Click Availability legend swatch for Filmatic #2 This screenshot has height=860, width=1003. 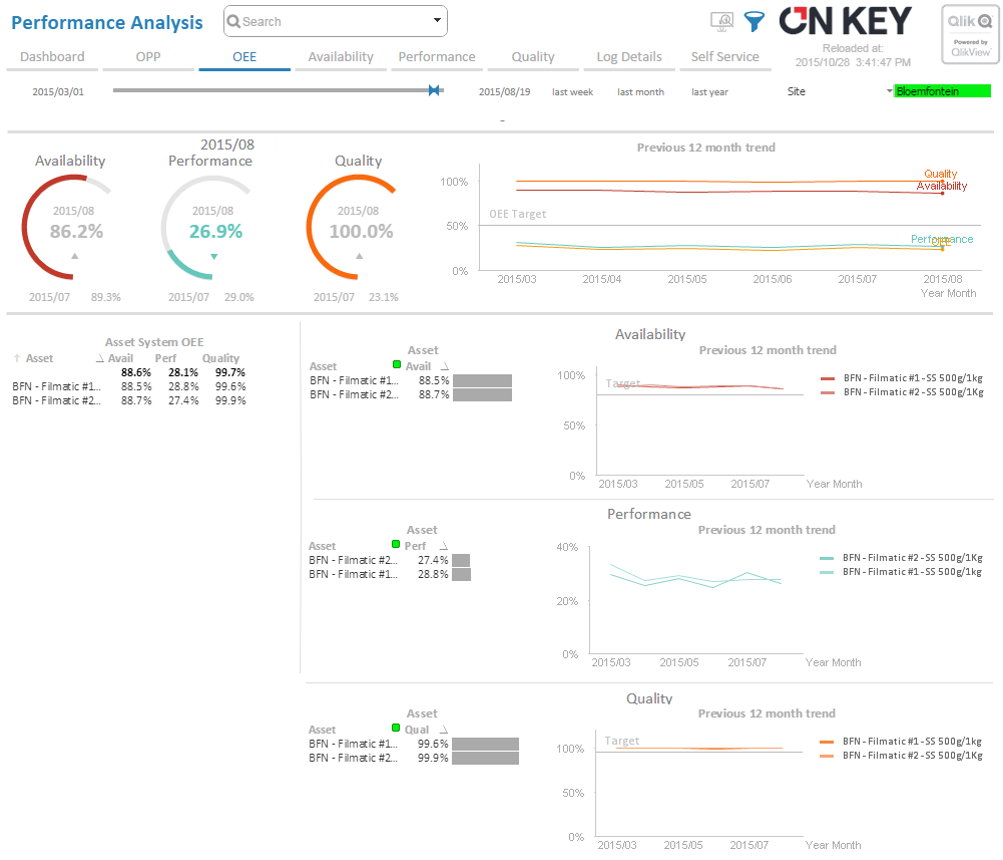pyautogui.click(x=827, y=393)
